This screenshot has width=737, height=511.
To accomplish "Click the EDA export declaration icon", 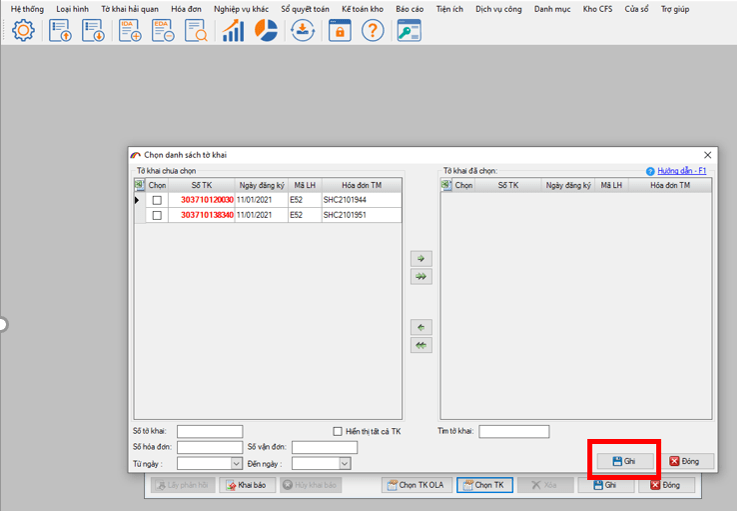I will [163, 31].
